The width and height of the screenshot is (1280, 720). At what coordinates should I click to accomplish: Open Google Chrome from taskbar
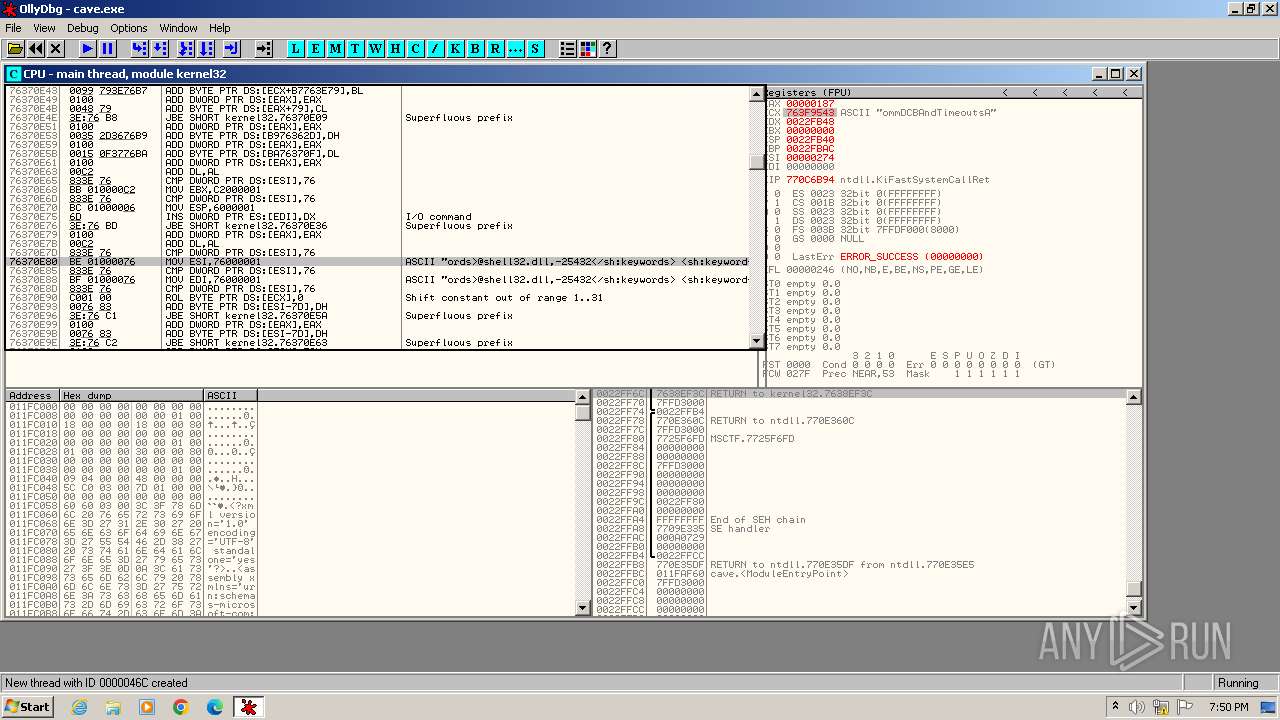(181, 707)
